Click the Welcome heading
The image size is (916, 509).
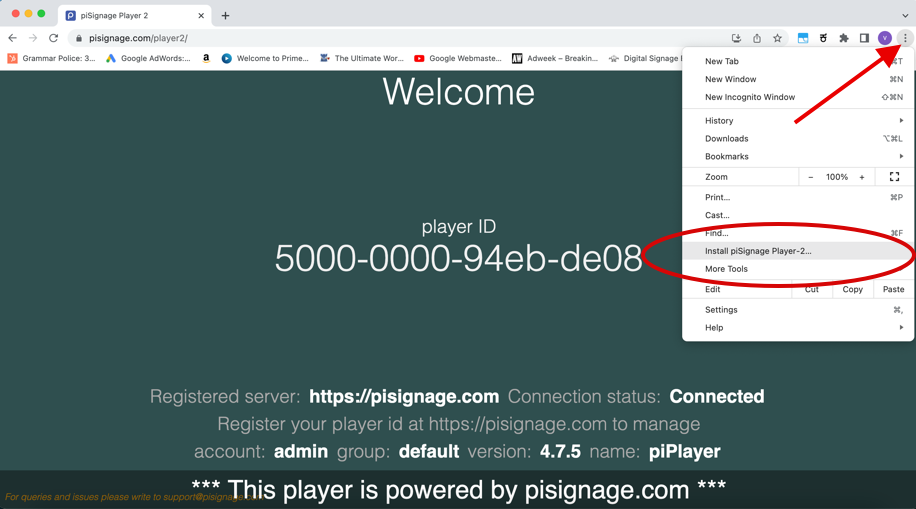coord(459,92)
